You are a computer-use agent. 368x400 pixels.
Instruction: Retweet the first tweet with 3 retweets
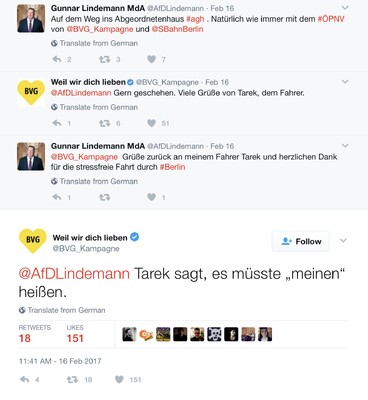105,59
